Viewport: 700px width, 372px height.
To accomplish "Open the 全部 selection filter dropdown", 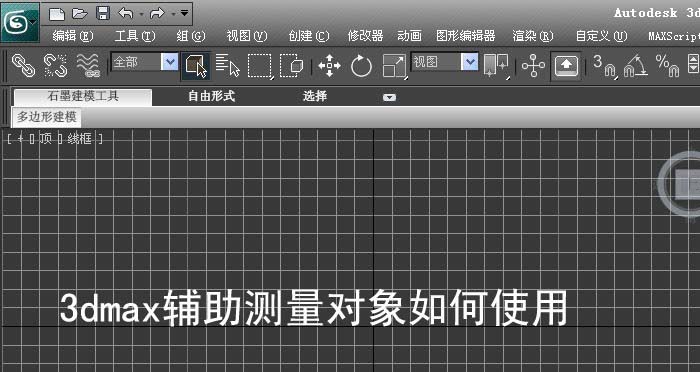I will click(x=145, y=62).
